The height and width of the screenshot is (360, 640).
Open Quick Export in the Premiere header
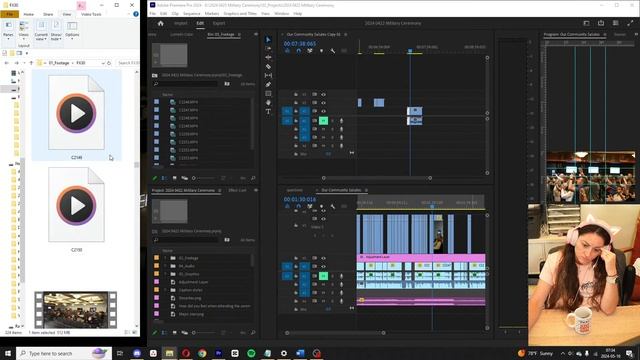[x=601, y=23]
